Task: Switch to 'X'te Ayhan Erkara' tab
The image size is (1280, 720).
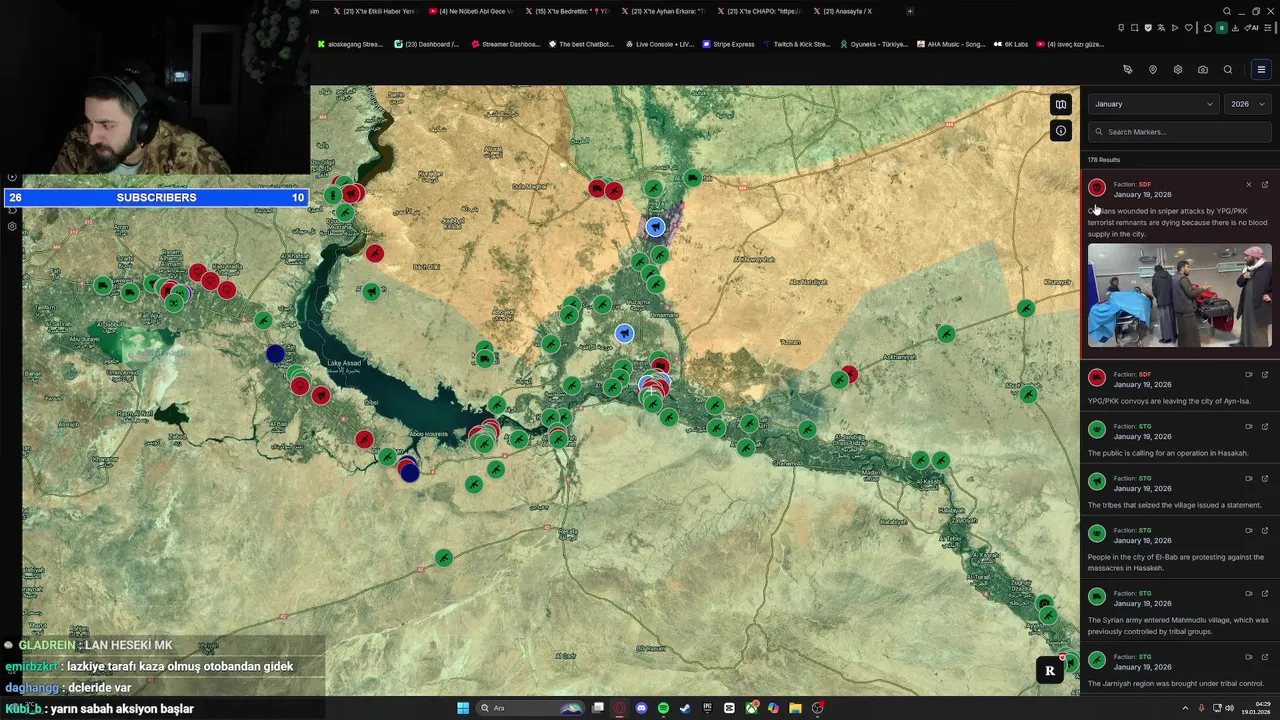Action: 663,11
